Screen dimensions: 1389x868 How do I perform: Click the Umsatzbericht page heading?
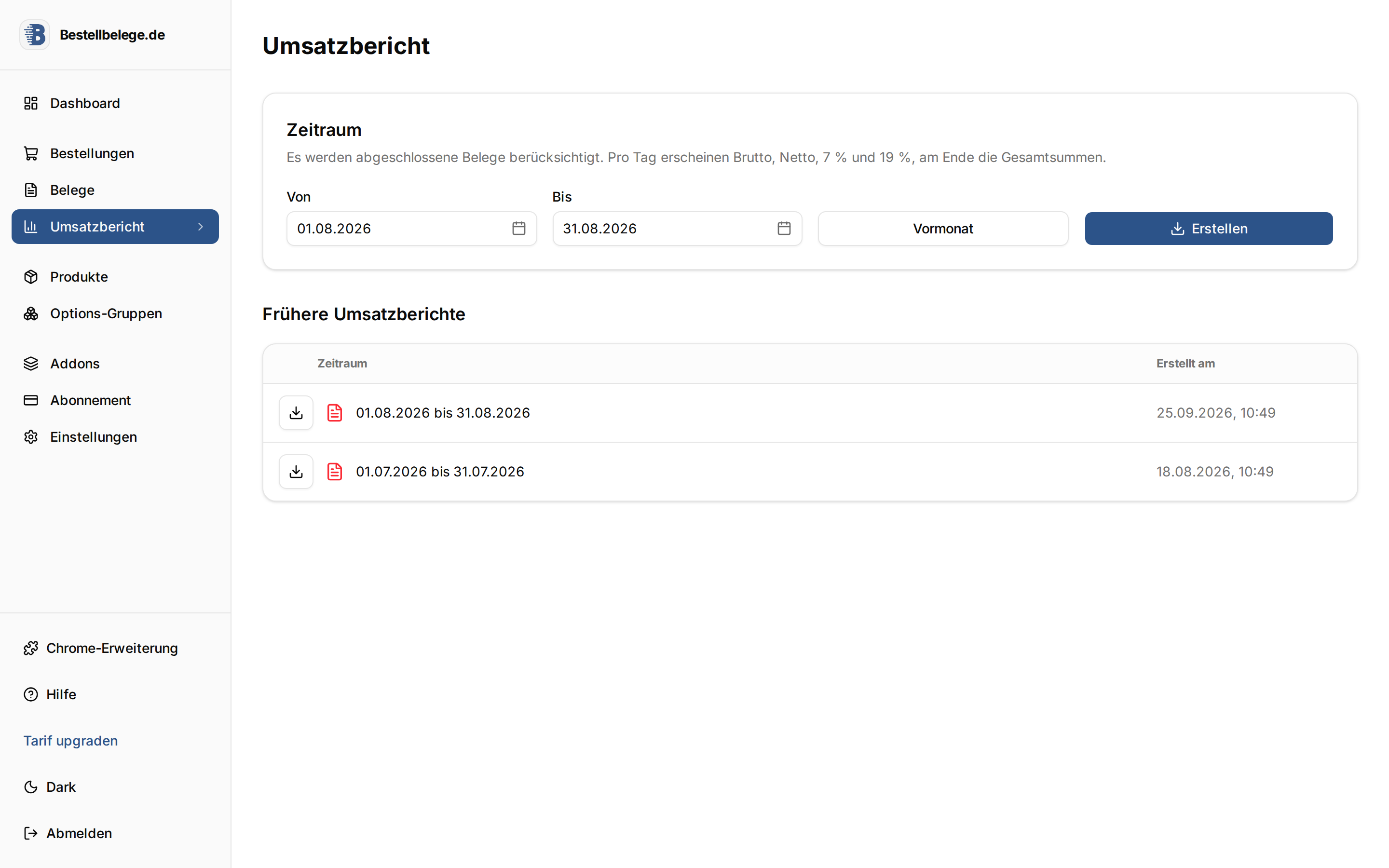tap(346, 46)
